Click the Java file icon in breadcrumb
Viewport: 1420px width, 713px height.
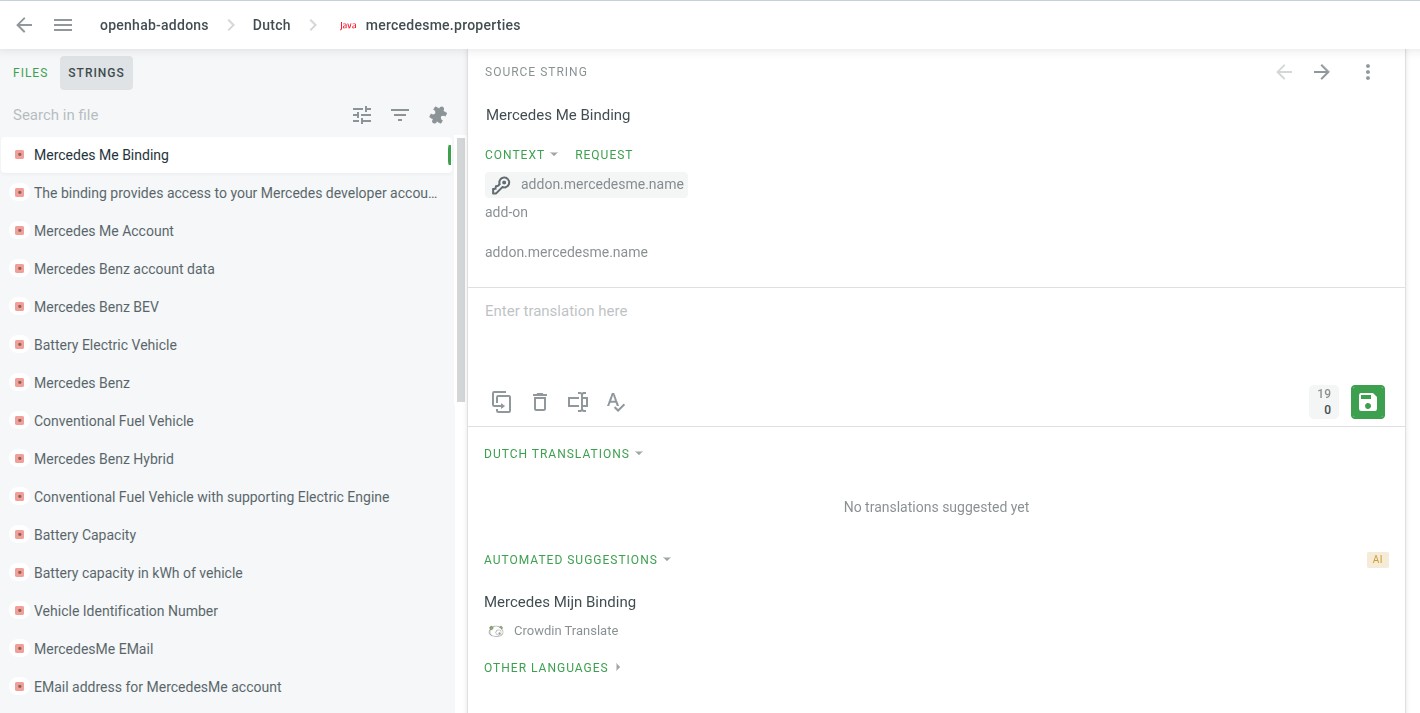[x=348, y=25]
